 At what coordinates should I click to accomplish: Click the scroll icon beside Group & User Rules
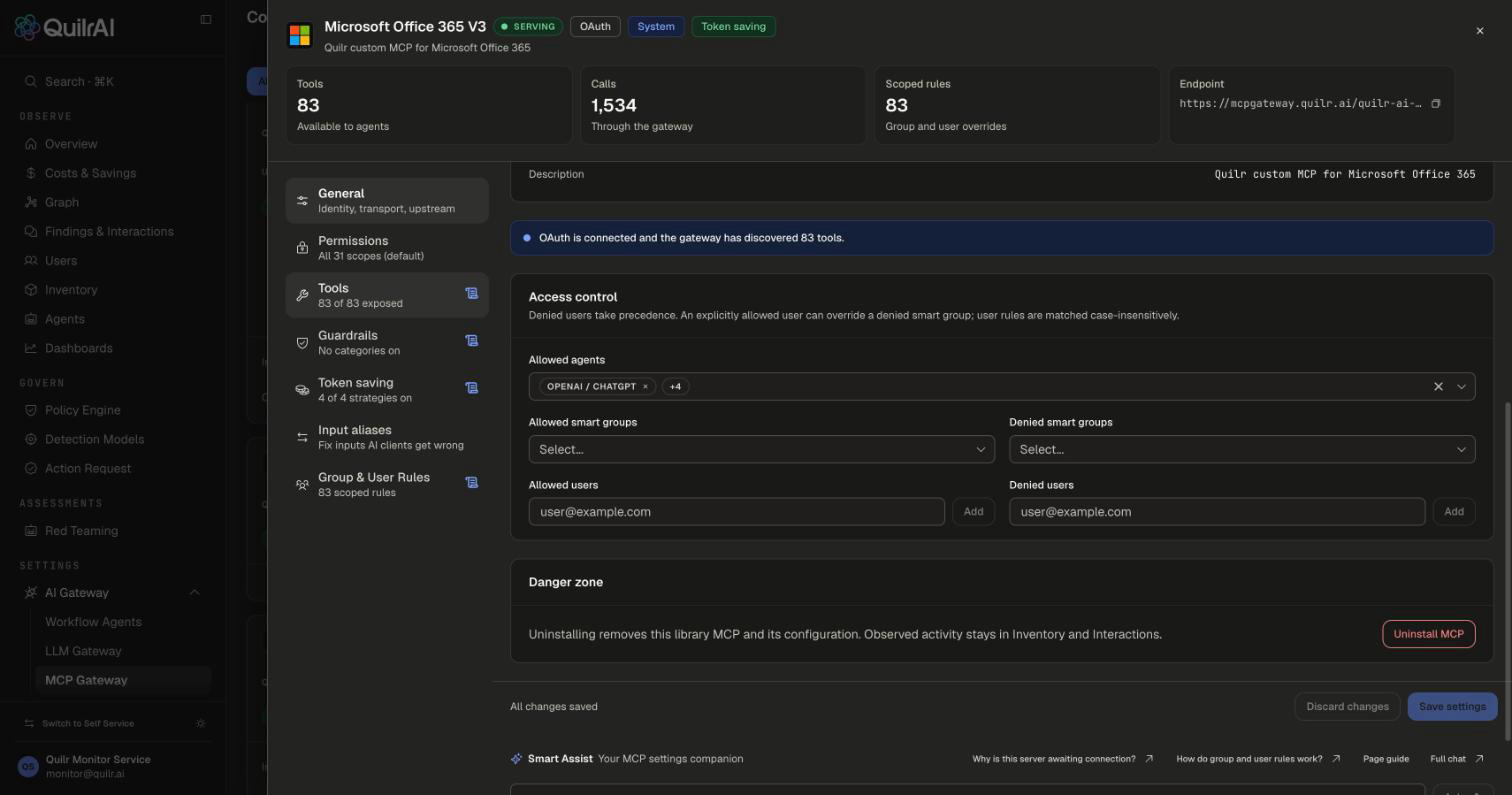pyautogui.click(x=471, y=483)
